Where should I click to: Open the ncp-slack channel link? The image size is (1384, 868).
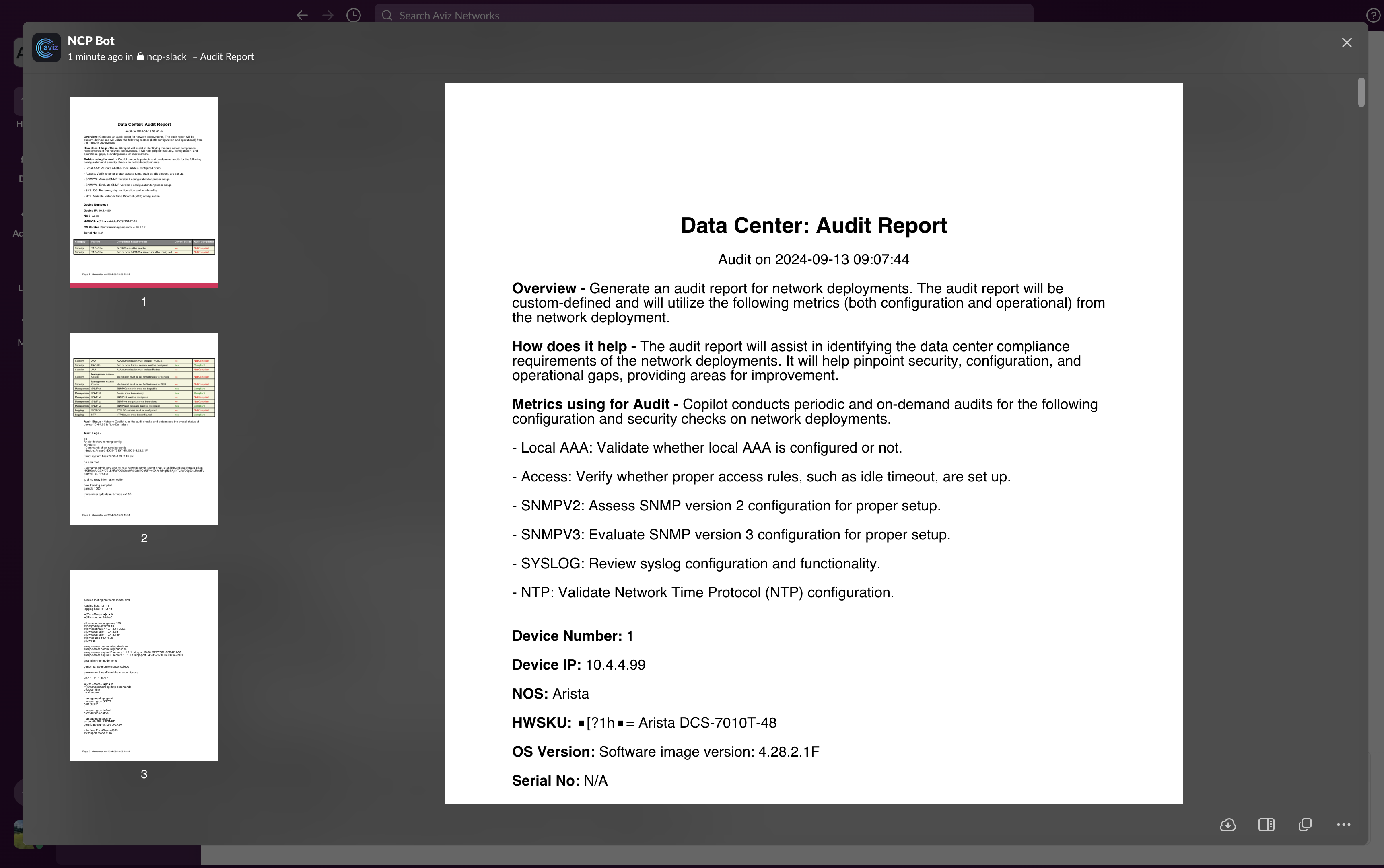click(x=166, y=57)
